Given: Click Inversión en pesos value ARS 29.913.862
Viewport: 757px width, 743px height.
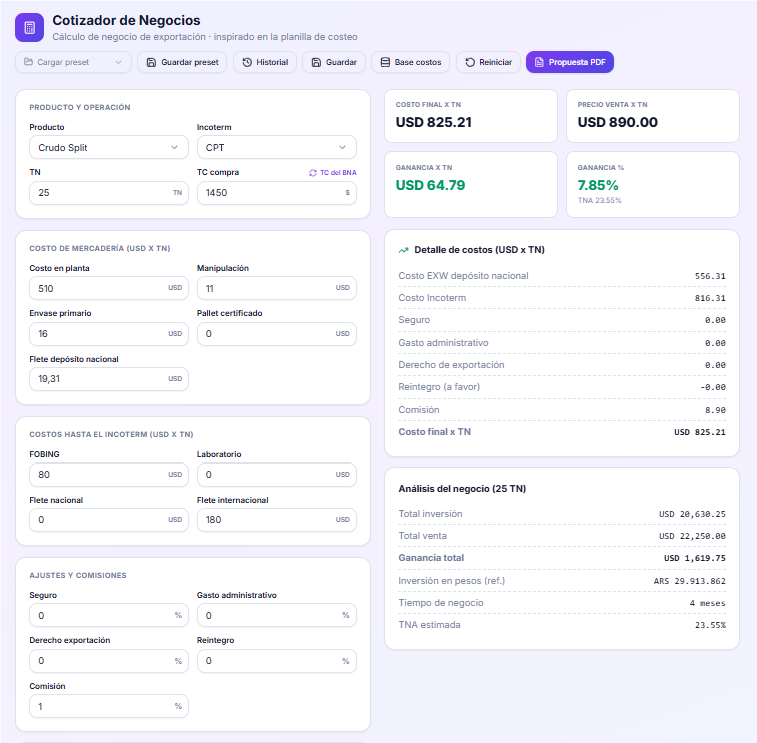Looking at the screenshot, I should [x=689, y=581].
